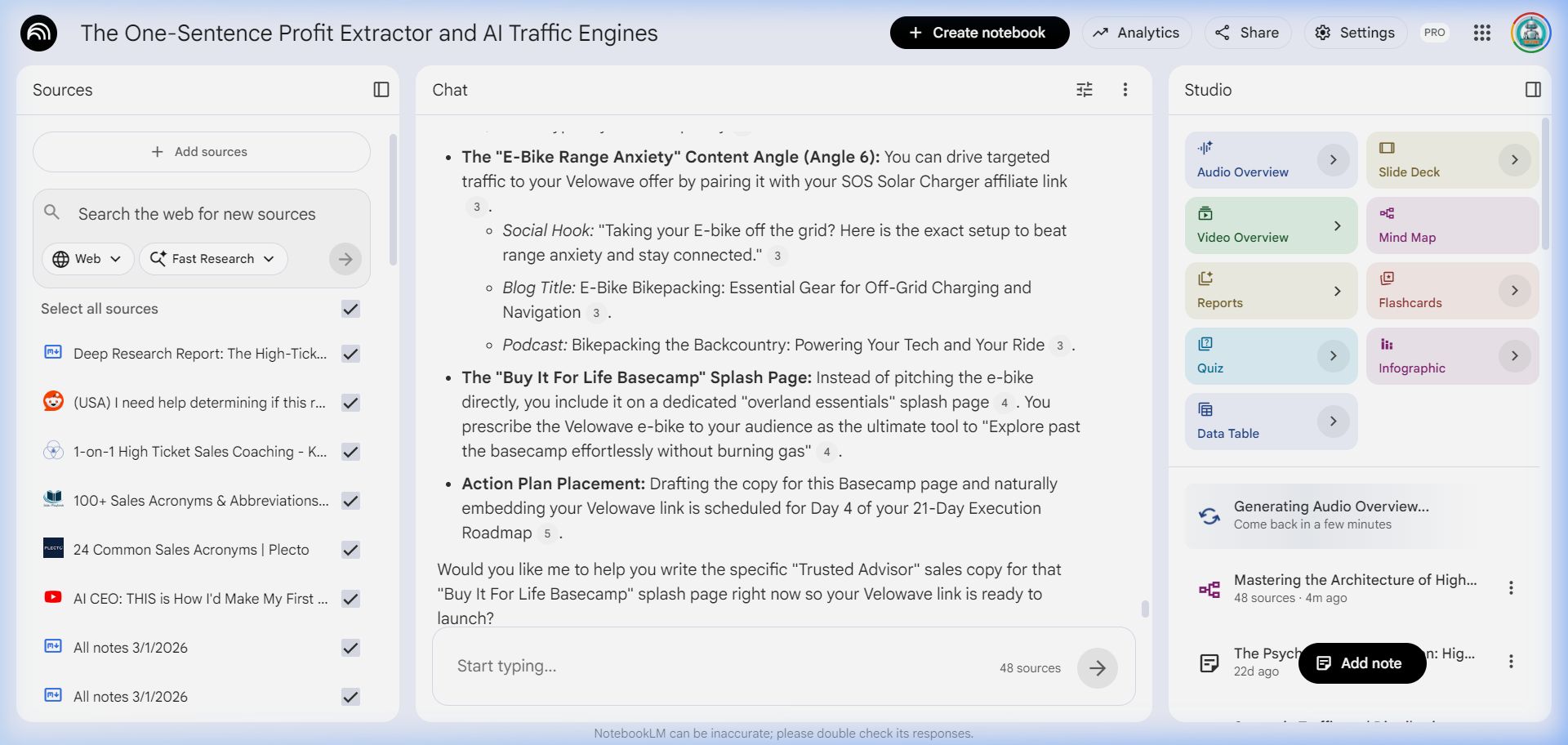Open the Chat three-dot options menu
Image resolution: width=1568 pixels, height=745 pixels.
click(x=1125, y=90)
